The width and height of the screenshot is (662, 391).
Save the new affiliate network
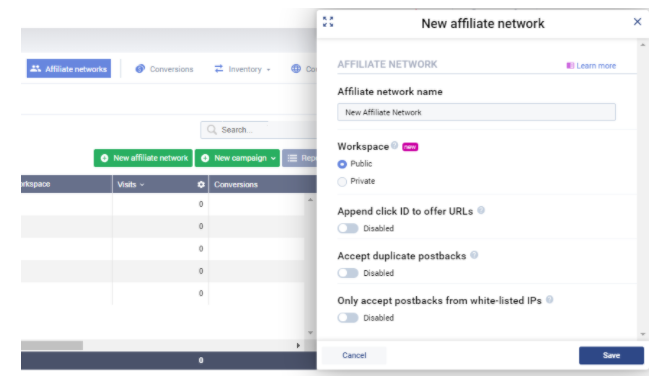coord(611,356)
